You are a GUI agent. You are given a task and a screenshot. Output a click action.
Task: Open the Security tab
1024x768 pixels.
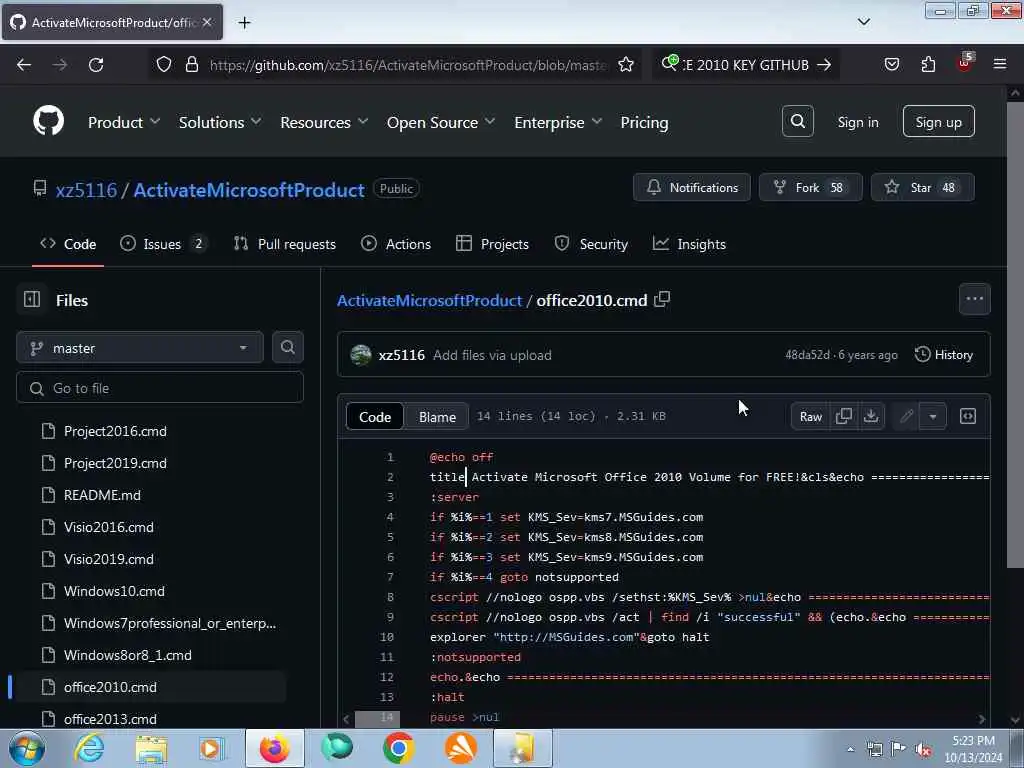591,244
